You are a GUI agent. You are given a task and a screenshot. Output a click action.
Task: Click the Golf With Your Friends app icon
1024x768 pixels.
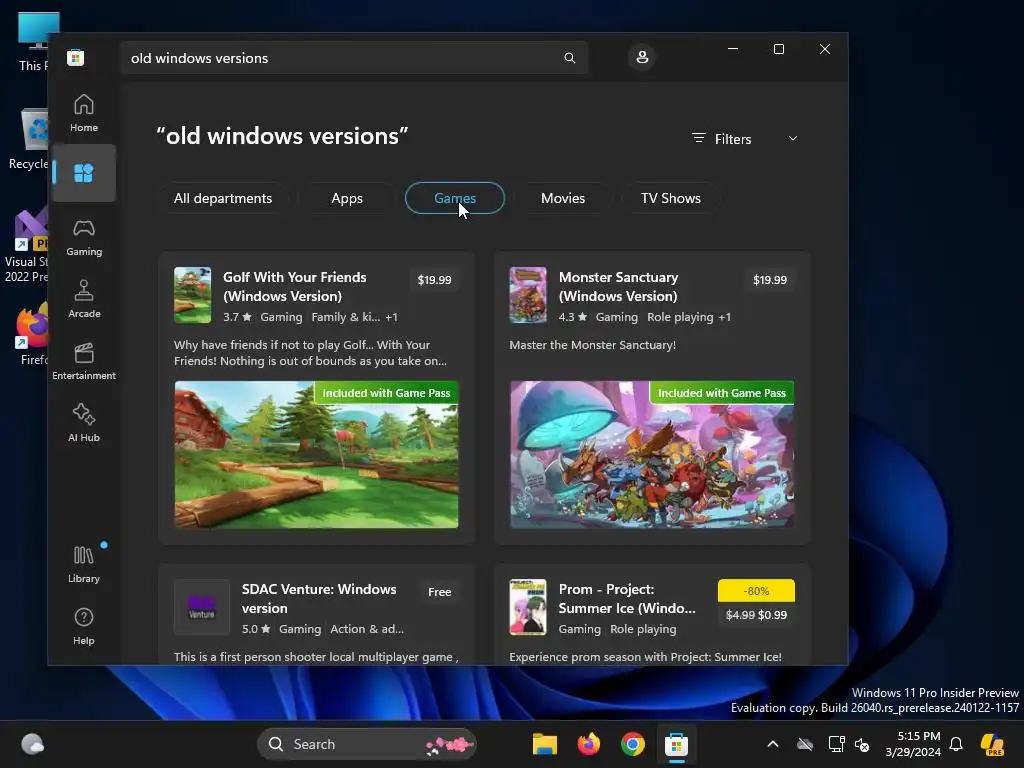point(192,295)
